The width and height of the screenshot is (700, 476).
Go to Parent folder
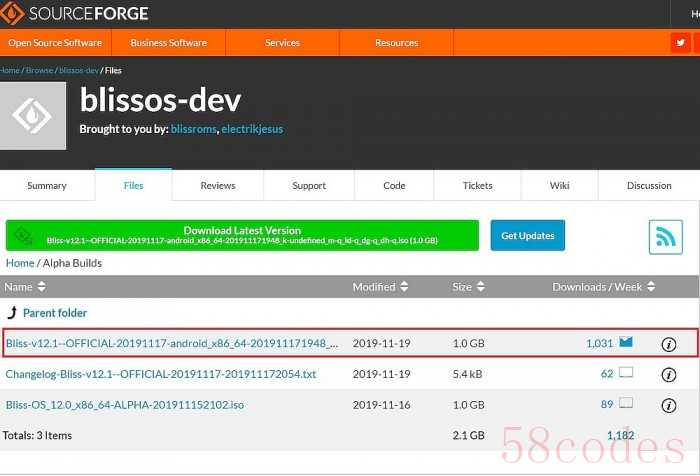54,313
